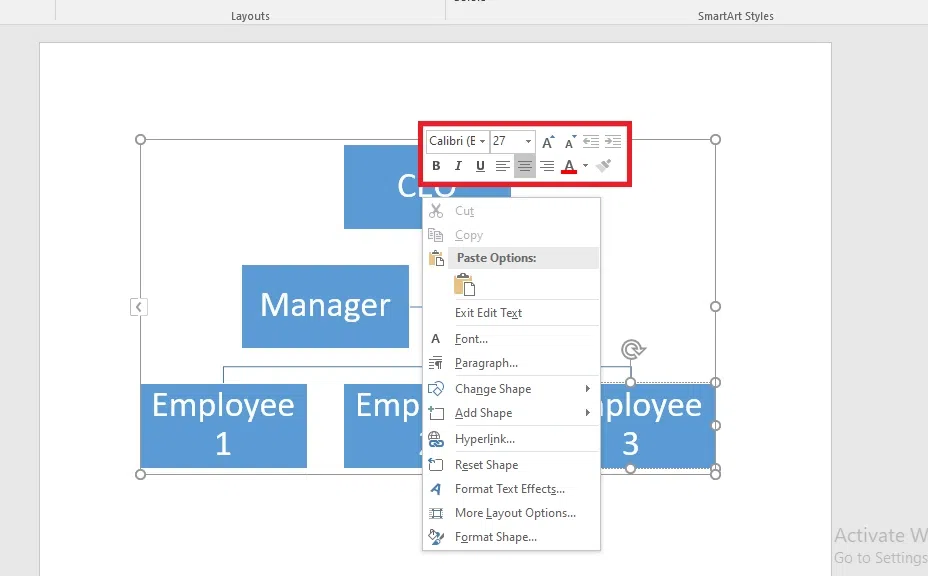The width and height of the screenshot is (928, 576).
Task: Click the rotation handle above Employee 3
Action: (x=632, y=349)
